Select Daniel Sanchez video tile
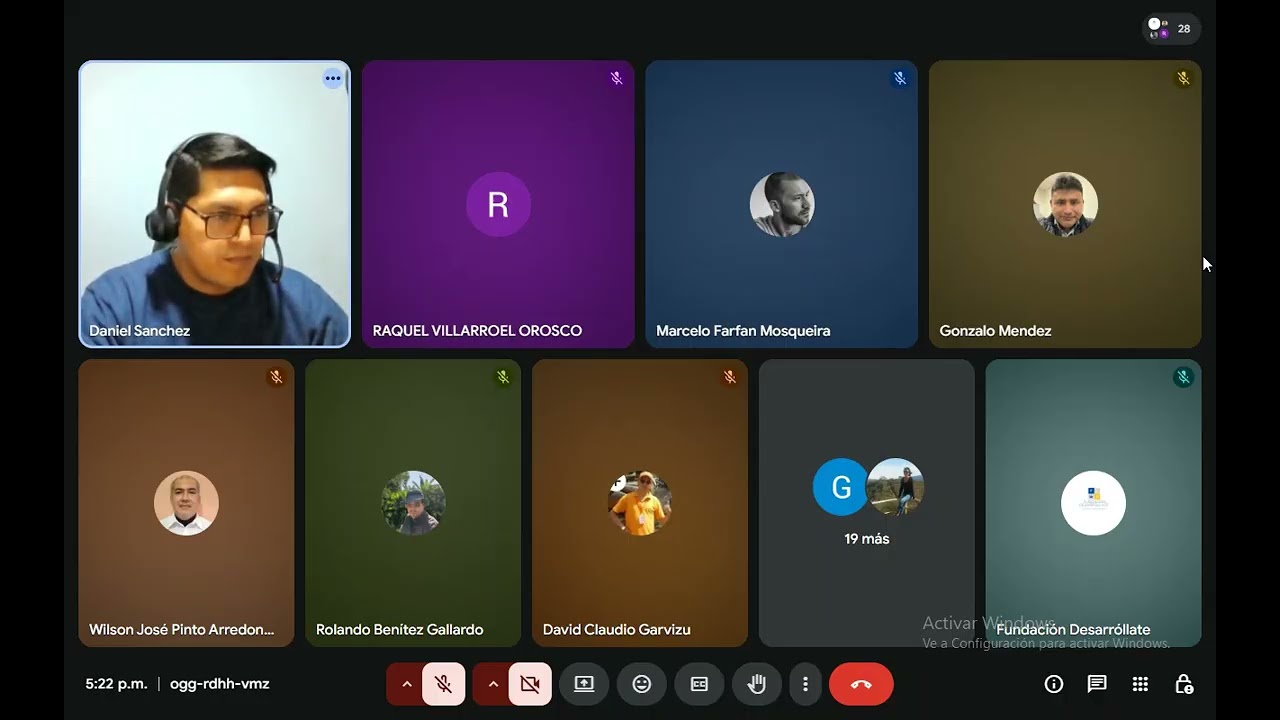Image resolution: width=1280 pixels, height=720 pixels. point(215,204)
